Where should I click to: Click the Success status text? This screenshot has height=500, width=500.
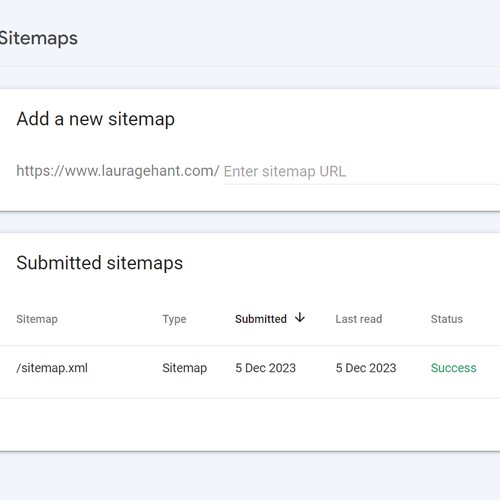tap(453, 368)
